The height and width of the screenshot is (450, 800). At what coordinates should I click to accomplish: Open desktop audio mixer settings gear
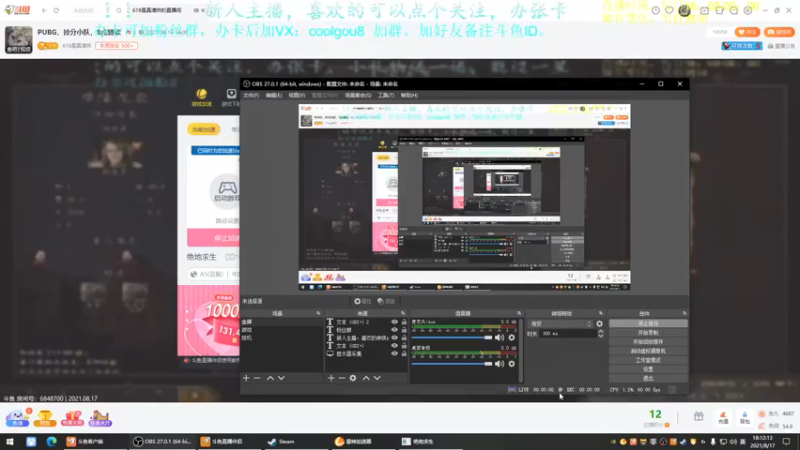click(x=512, y=364)
